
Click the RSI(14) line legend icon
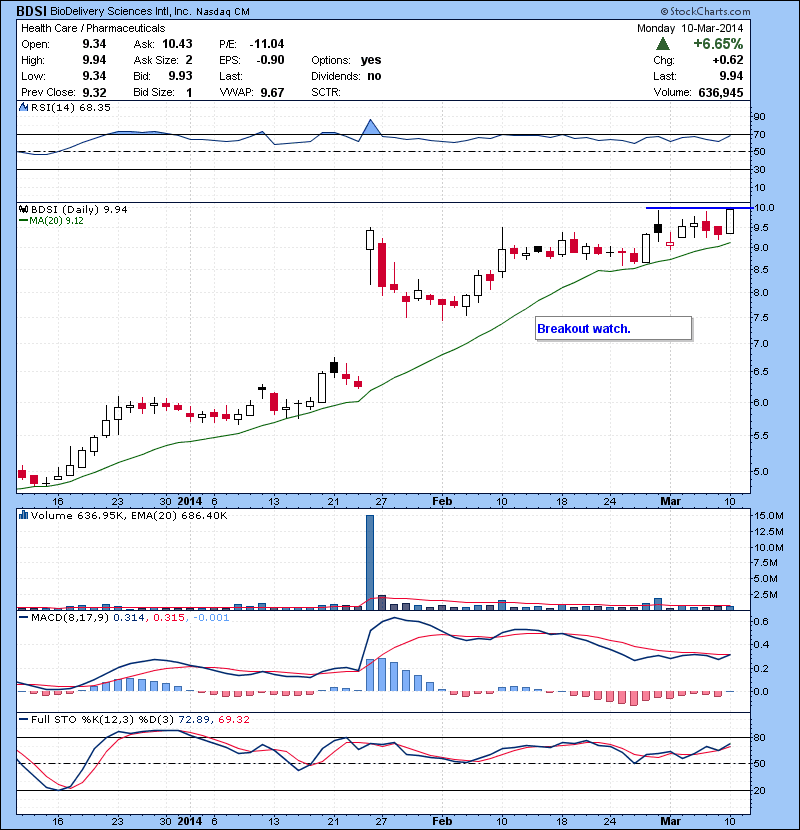coord(24,108)
